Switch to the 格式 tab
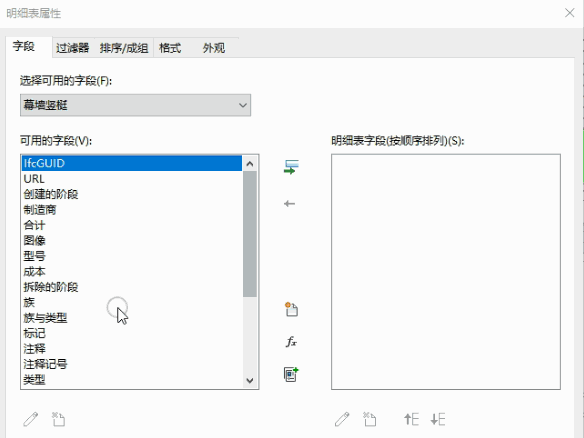 point(170,48)
